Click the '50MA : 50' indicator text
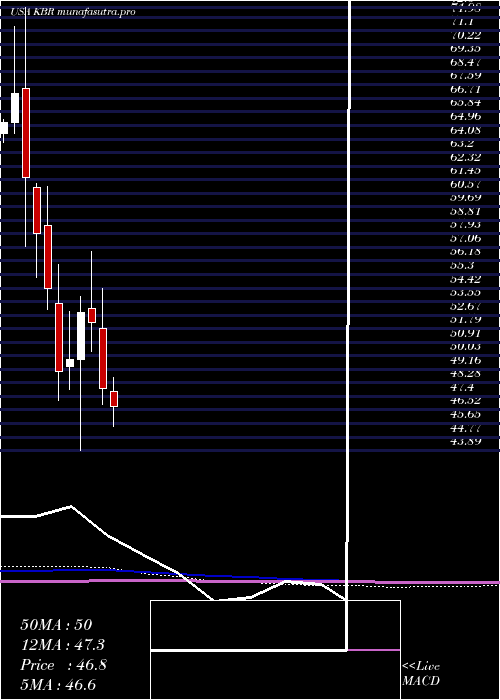The image size is (500, 700). pos(56,625)
